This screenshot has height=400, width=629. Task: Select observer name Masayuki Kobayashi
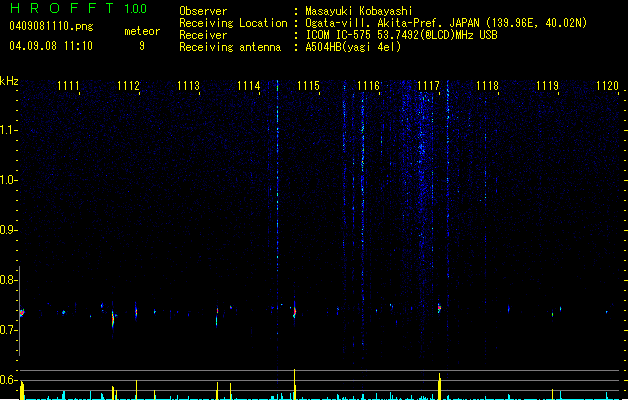[359, 11]
